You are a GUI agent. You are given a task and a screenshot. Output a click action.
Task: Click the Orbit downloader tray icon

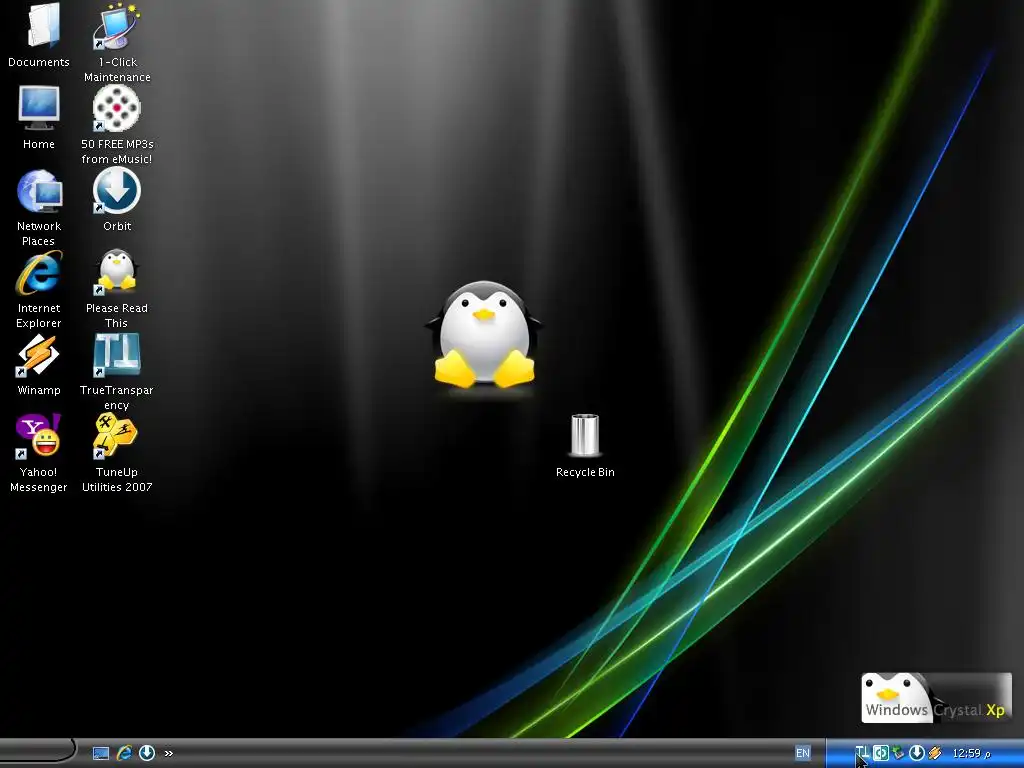click(x=917, y=753)
